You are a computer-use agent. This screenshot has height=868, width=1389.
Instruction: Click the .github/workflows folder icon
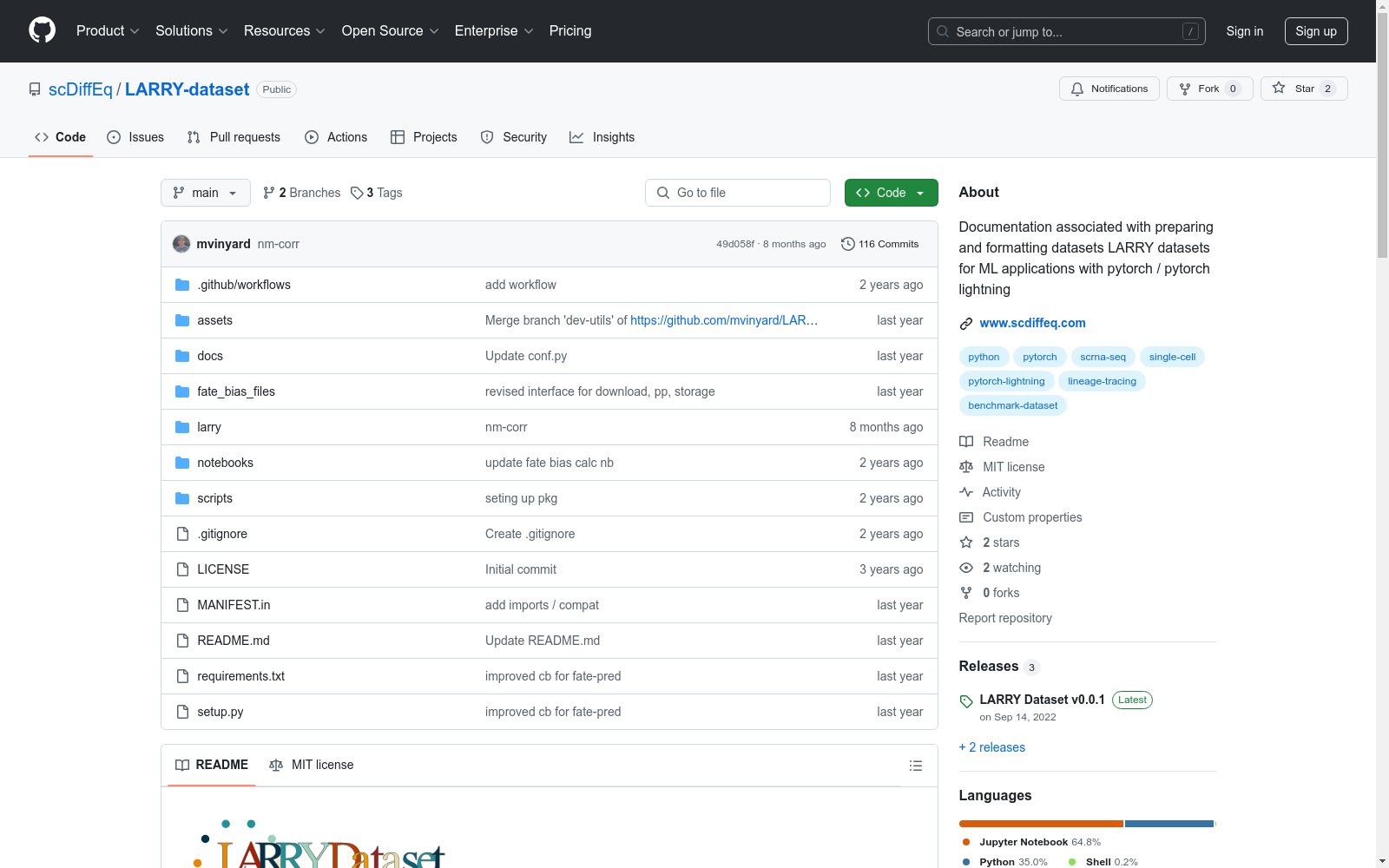(182, 285)
